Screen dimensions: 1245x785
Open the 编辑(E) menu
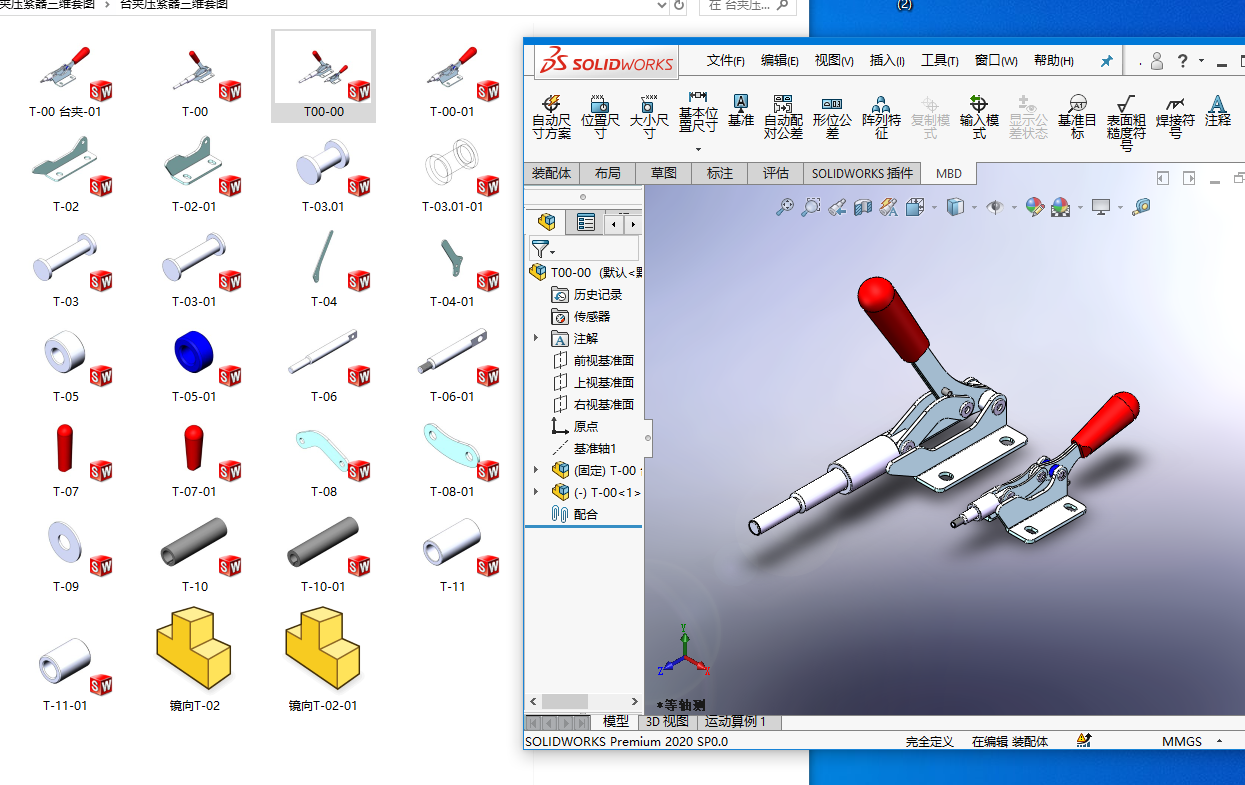click(x=780, y=60)
